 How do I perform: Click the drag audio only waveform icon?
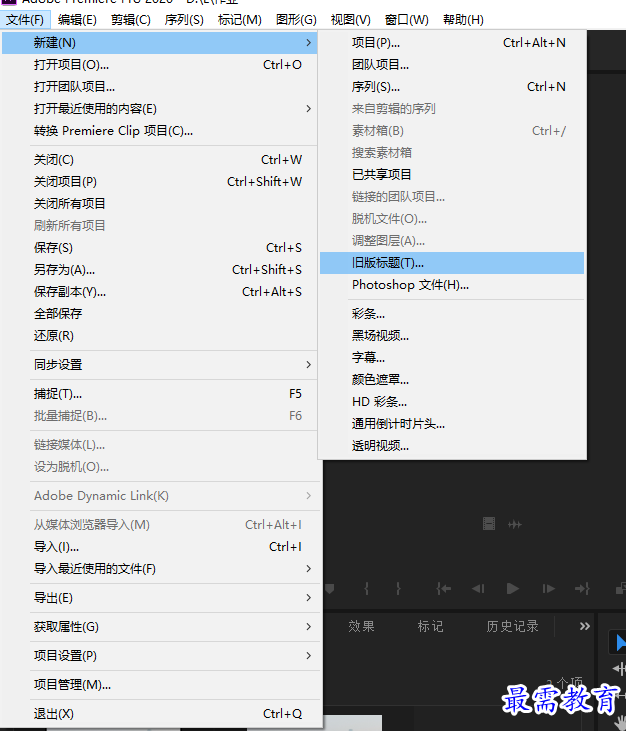click(515, 524)
